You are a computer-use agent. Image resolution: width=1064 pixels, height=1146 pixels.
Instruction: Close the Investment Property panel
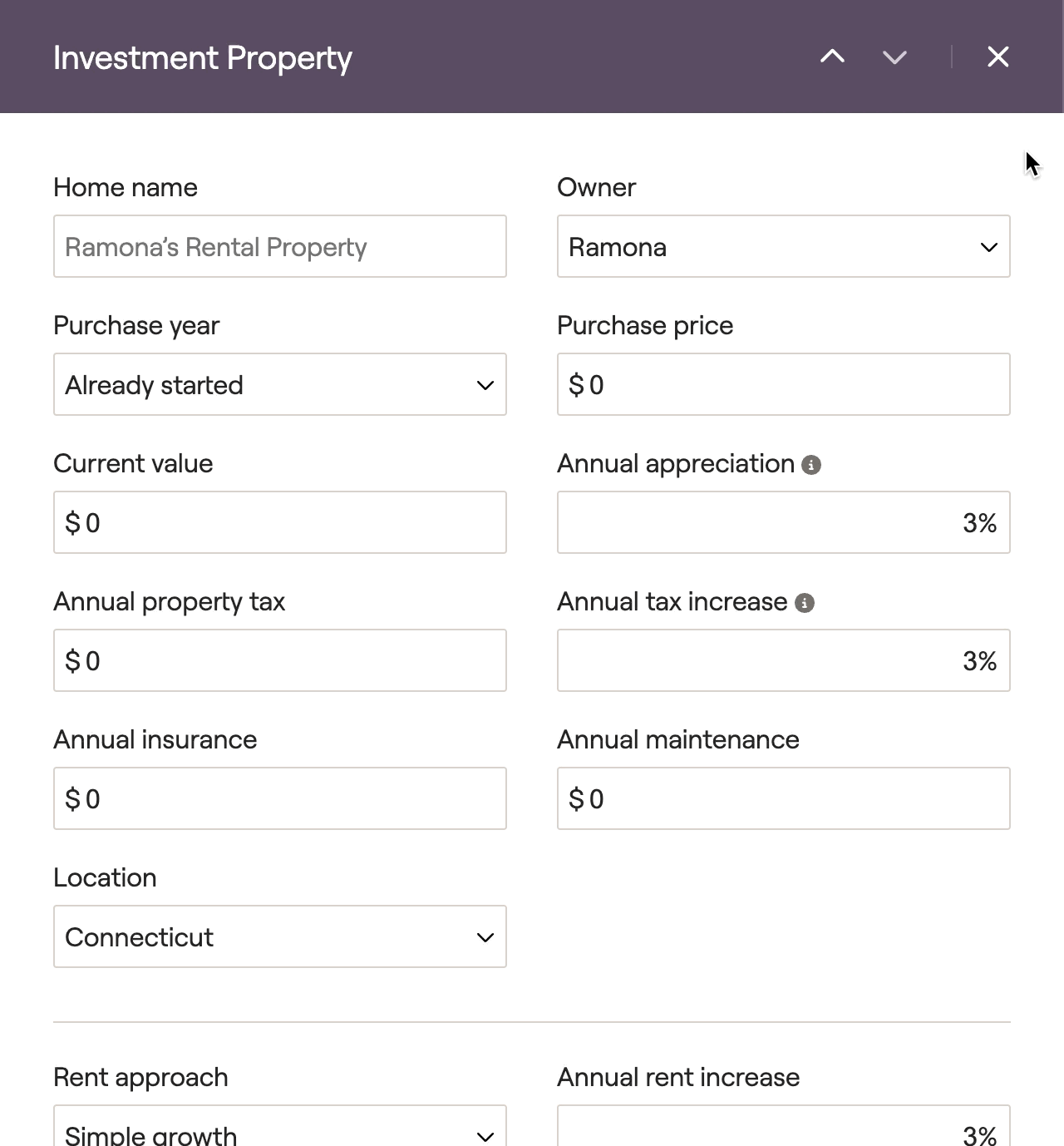997,57
